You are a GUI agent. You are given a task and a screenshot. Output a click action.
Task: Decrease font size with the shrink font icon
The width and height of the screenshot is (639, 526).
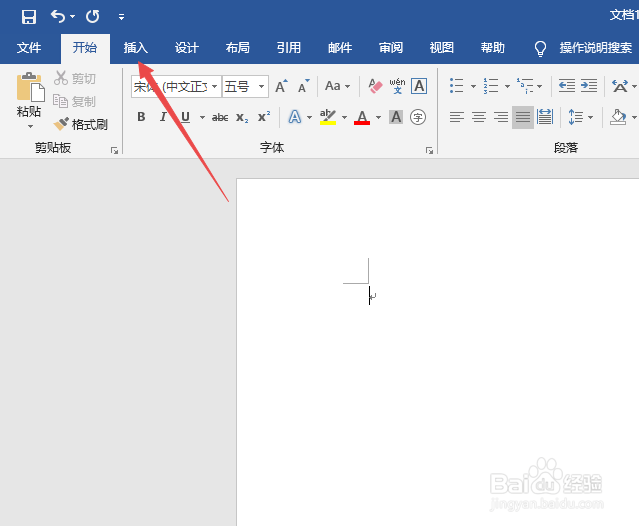(304, 86)
